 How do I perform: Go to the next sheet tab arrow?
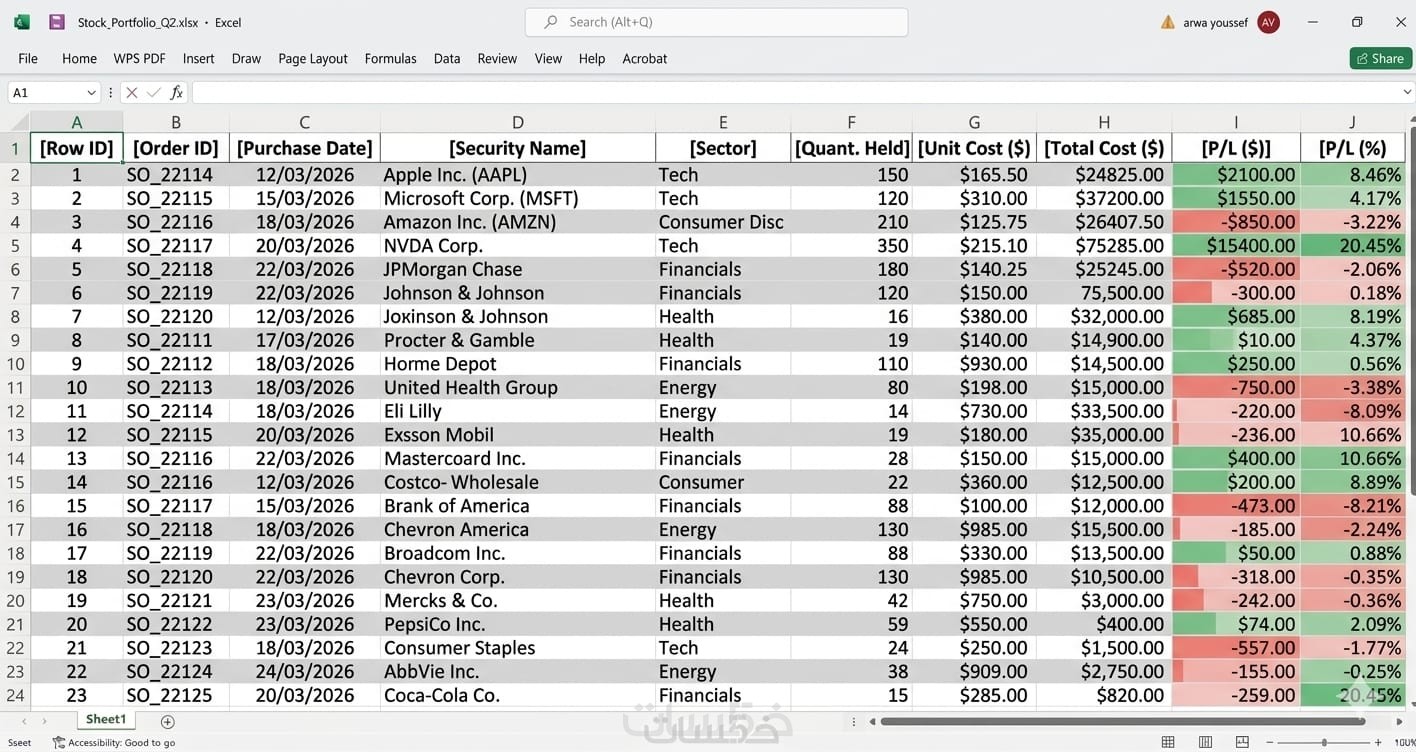(44, 721)
